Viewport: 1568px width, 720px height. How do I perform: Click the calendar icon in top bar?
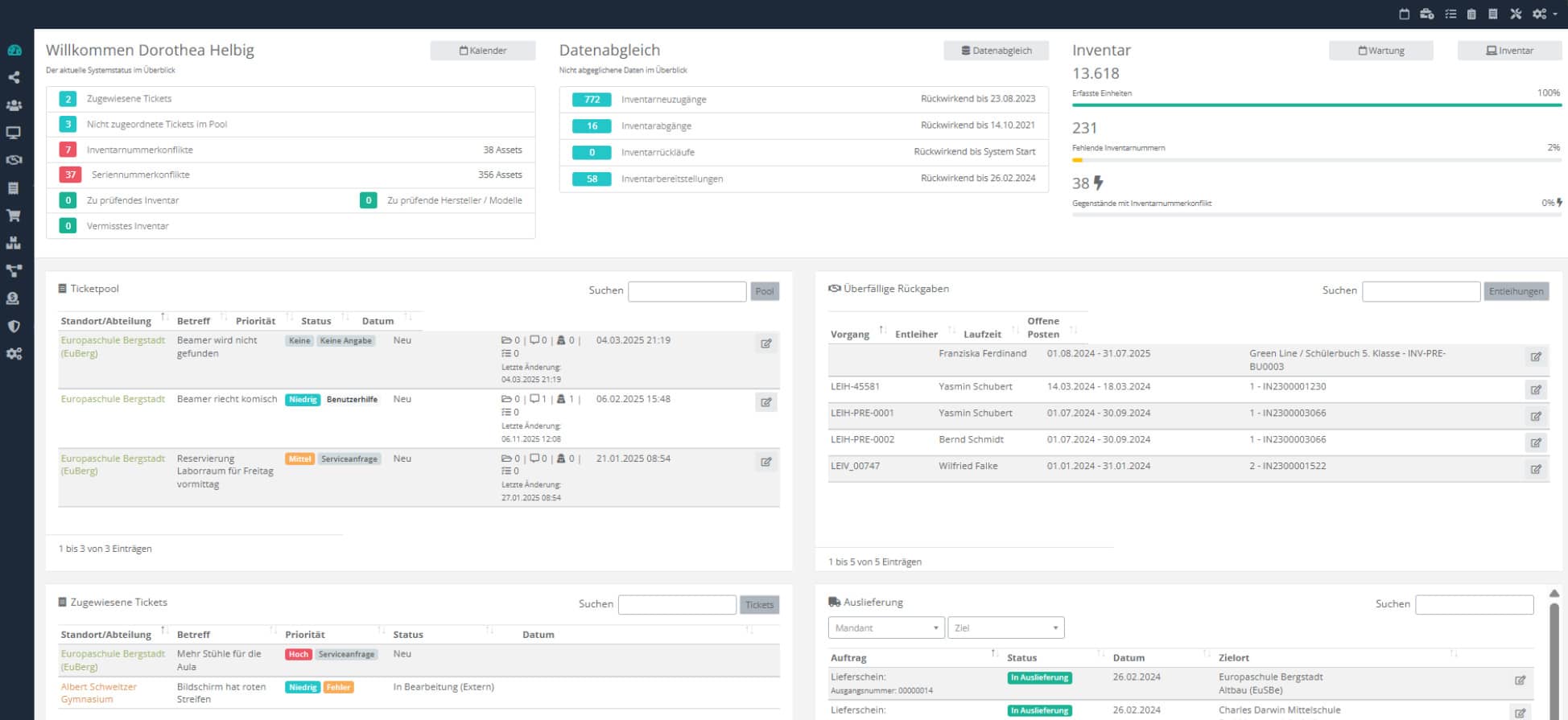pos(1405,14)
